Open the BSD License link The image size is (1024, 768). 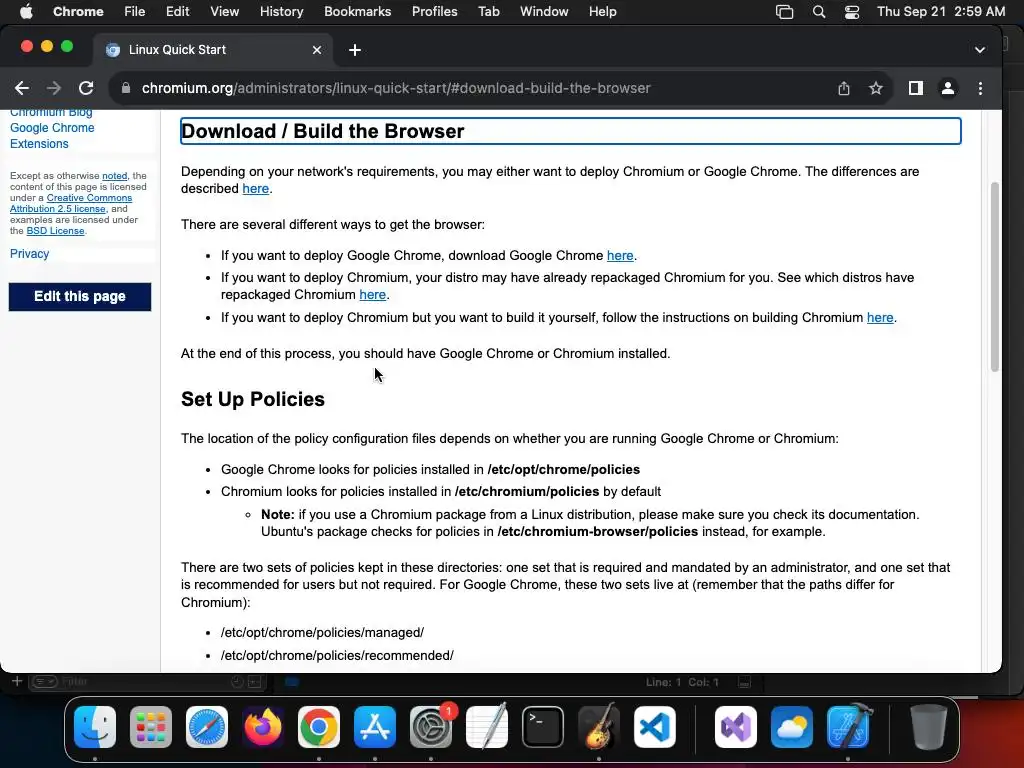(56, 231)
